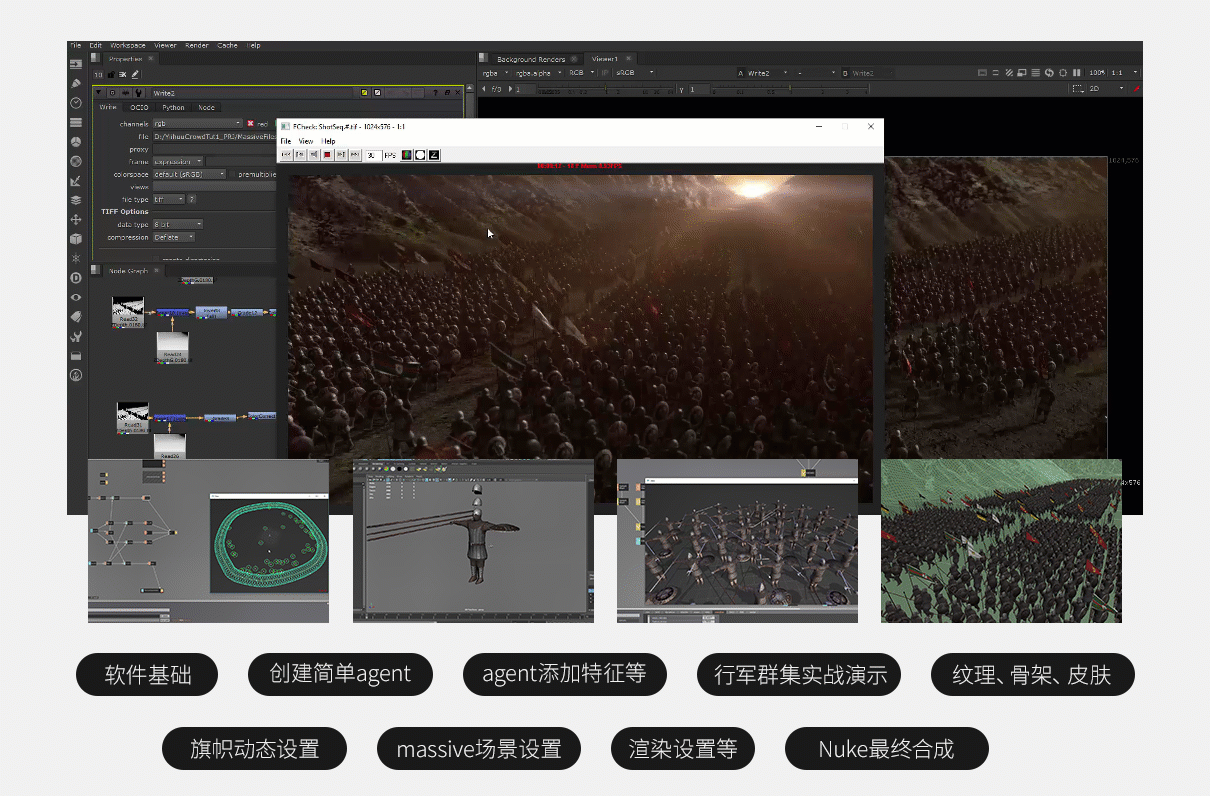Open the Color nodes wheel icon
Screen dimensions: 1210x796
click(76, 142)
